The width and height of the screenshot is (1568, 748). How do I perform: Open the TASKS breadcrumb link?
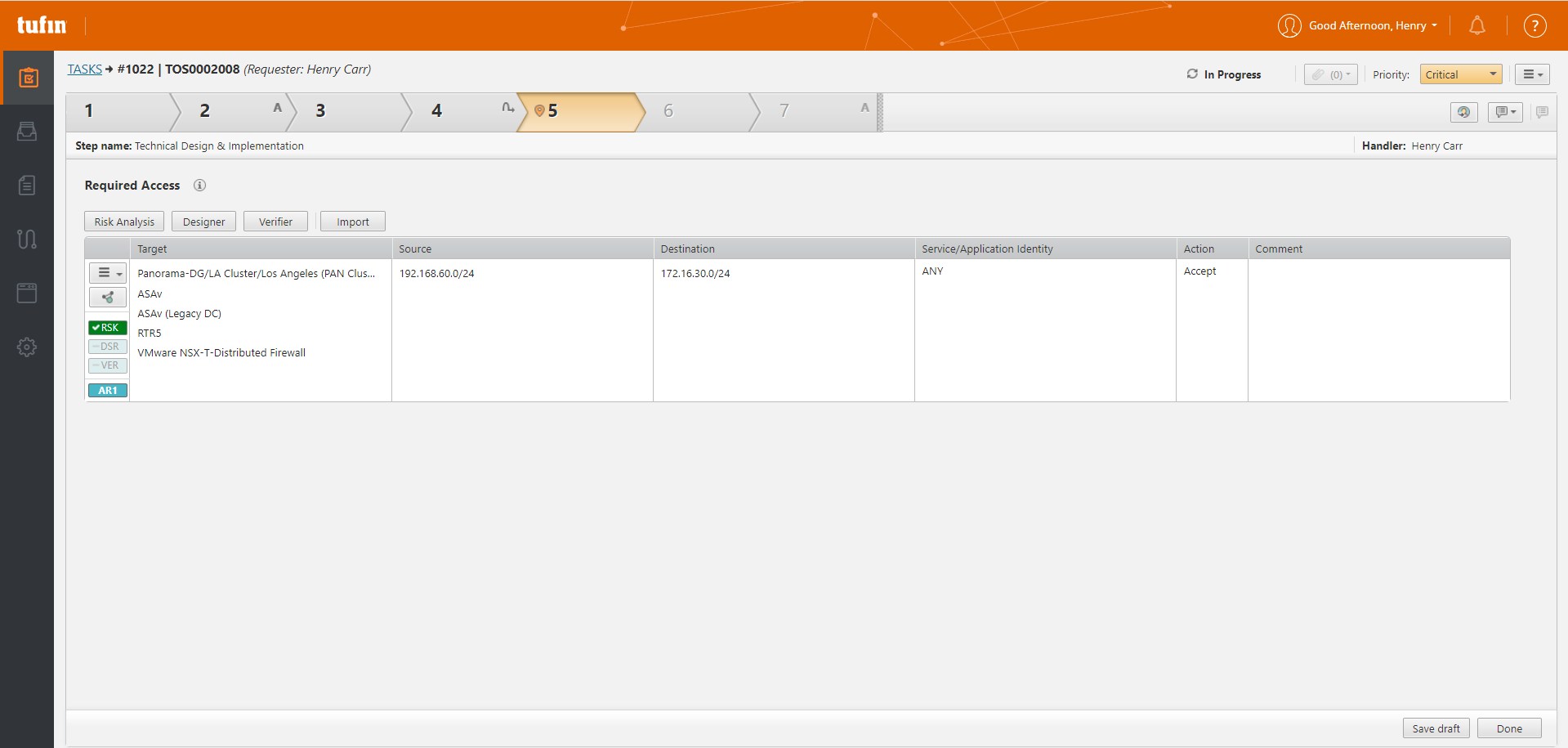[x=85, y=69]
